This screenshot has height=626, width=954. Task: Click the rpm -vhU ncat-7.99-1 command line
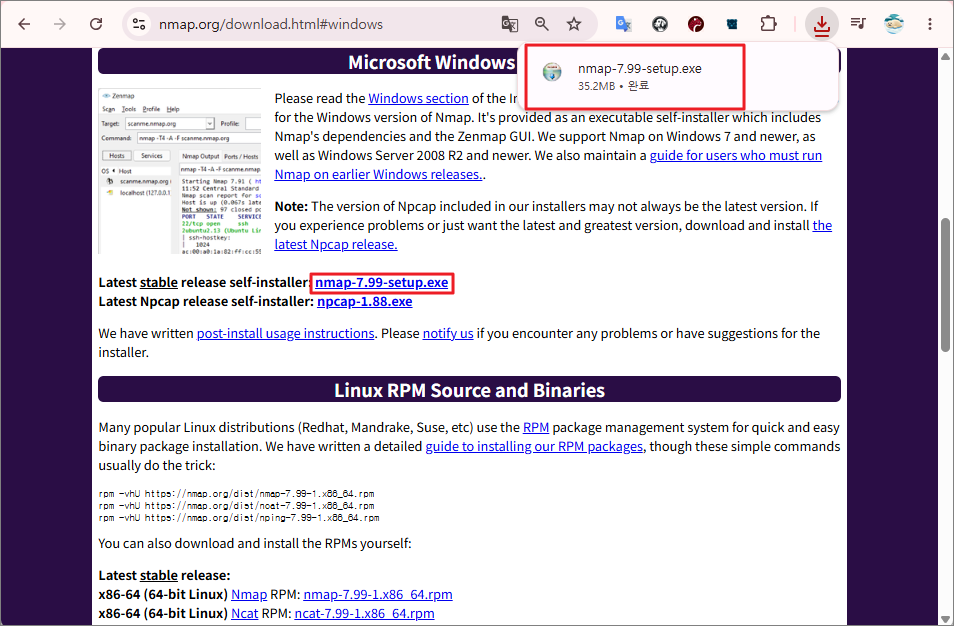click(x=236, y=506)
